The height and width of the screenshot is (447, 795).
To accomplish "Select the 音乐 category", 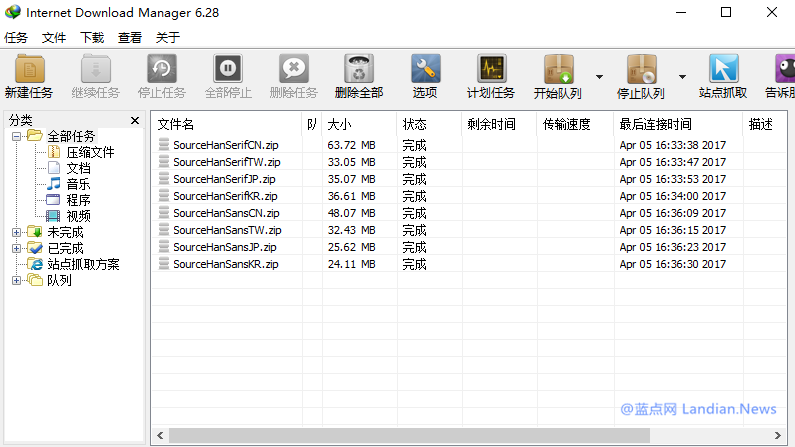I will (78, 184).
